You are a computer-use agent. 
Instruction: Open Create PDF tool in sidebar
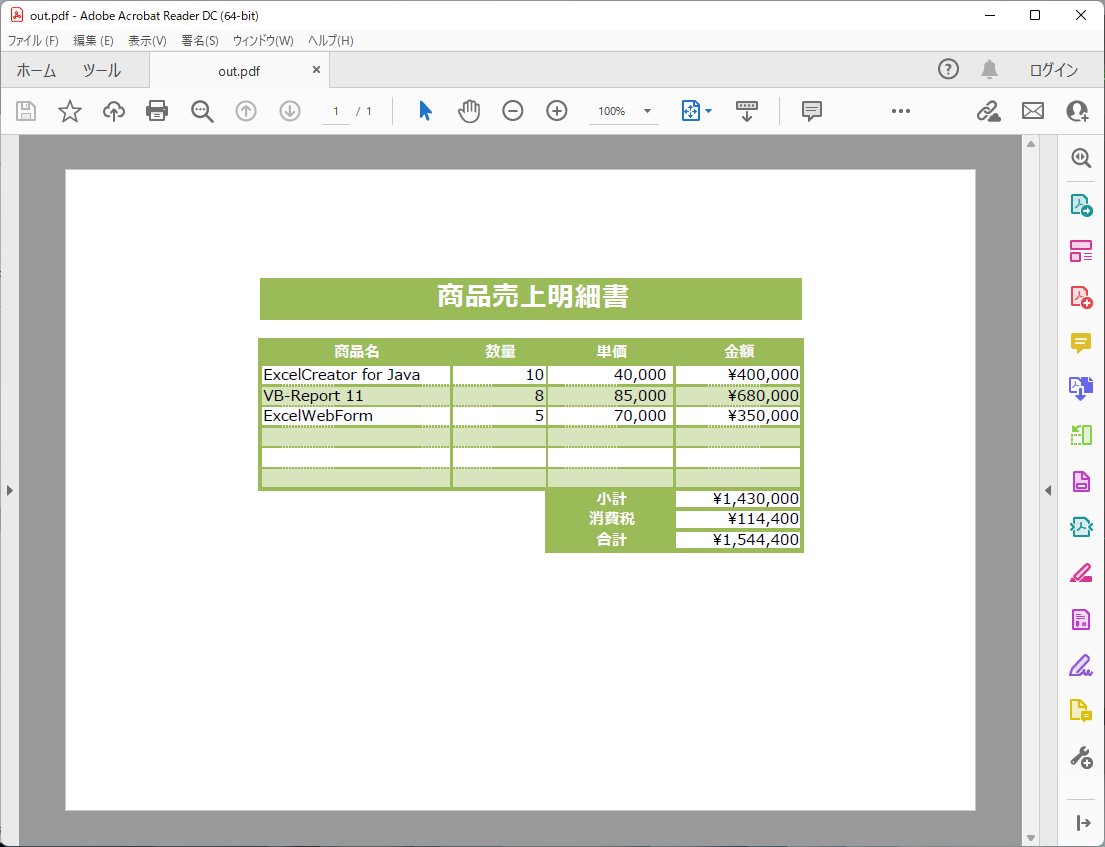1081,297
